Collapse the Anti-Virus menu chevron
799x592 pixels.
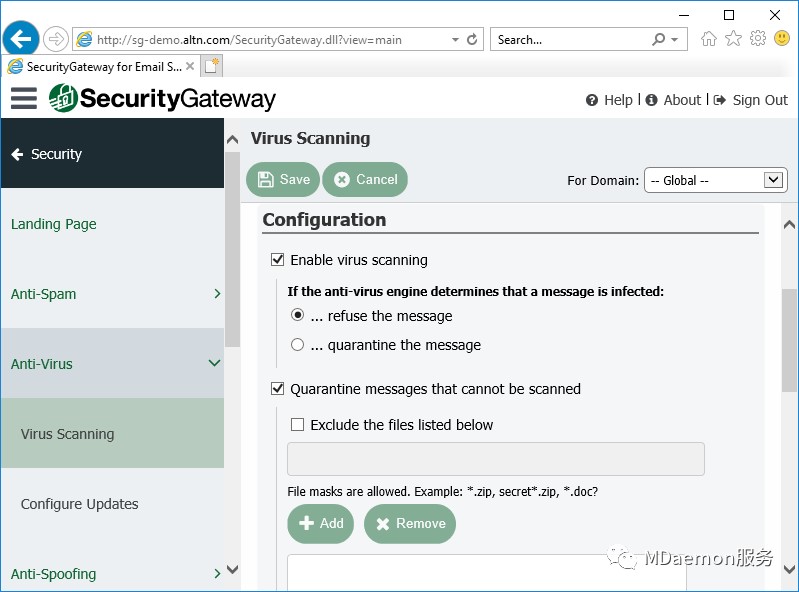coord(215,363)
